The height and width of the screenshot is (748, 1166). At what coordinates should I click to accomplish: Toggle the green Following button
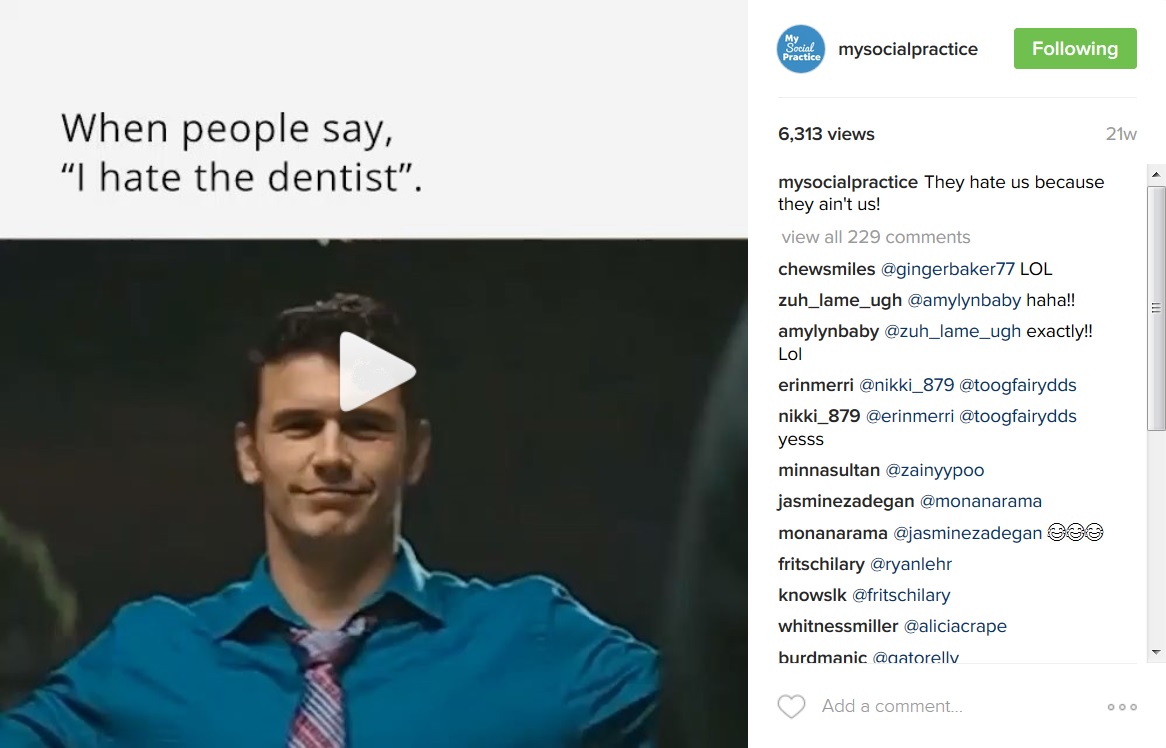click(x=1075, y=48)
